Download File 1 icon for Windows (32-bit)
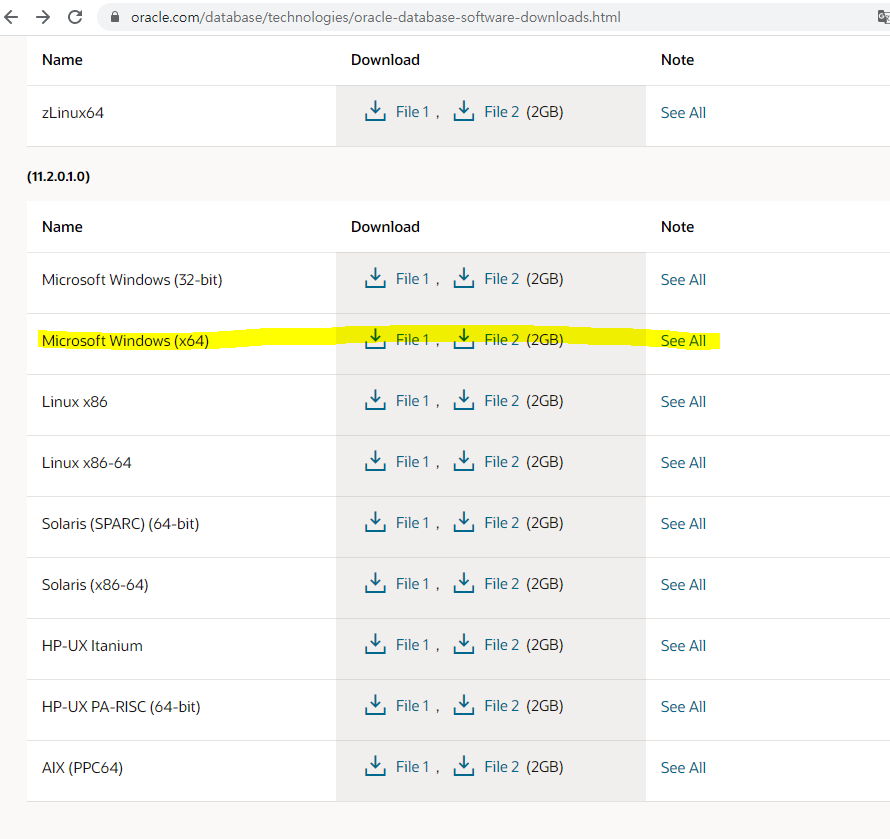The image size is (890, 839). pyautogui.click(x=375, y=278)
